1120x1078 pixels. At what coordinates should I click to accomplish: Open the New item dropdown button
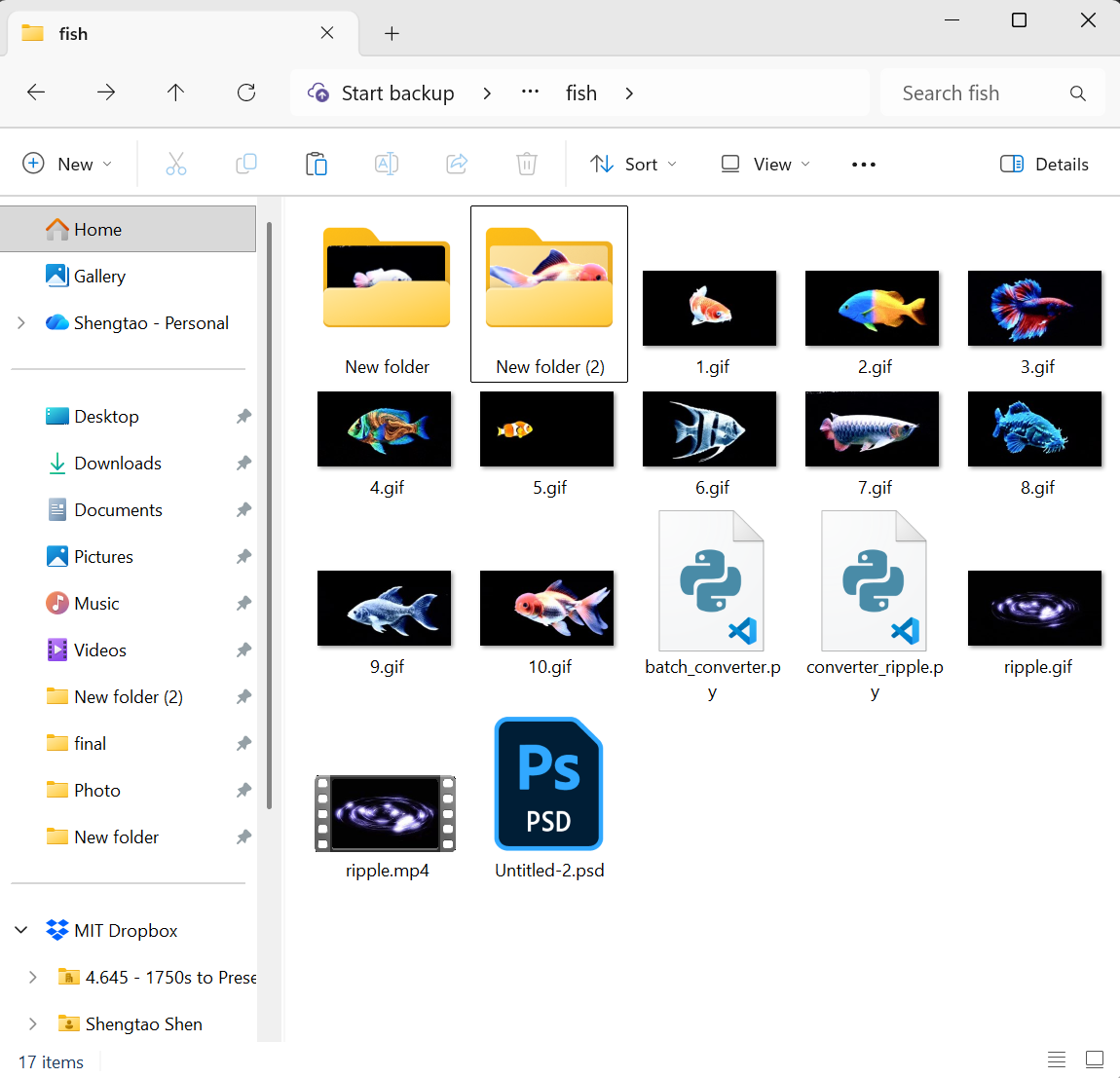[68, 164]
